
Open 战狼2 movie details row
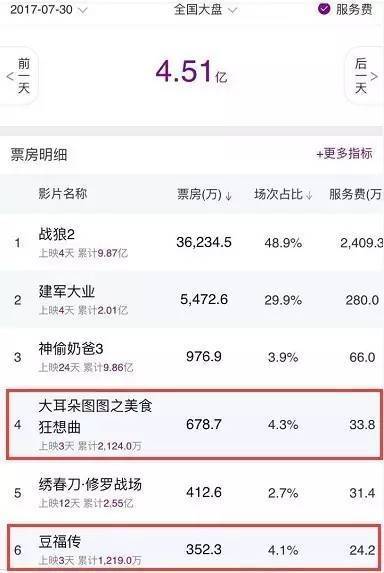(192, 242)
